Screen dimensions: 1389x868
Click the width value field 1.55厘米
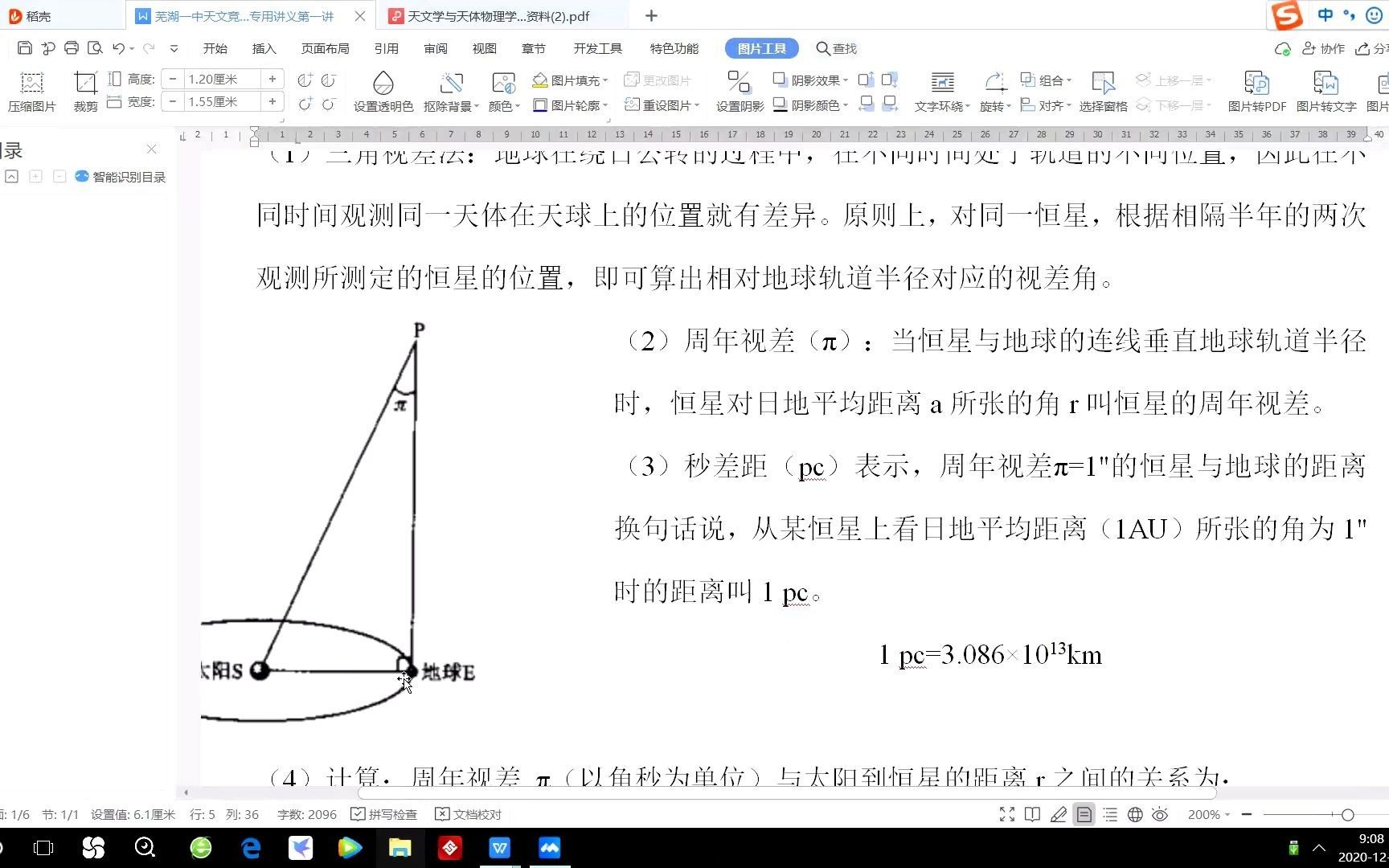(x=221, y=101)
